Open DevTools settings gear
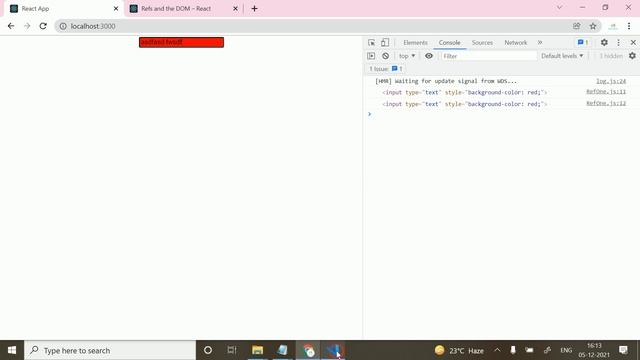This screenshot has width=640, height=360. pyautogui.click(x=604, y=42)
